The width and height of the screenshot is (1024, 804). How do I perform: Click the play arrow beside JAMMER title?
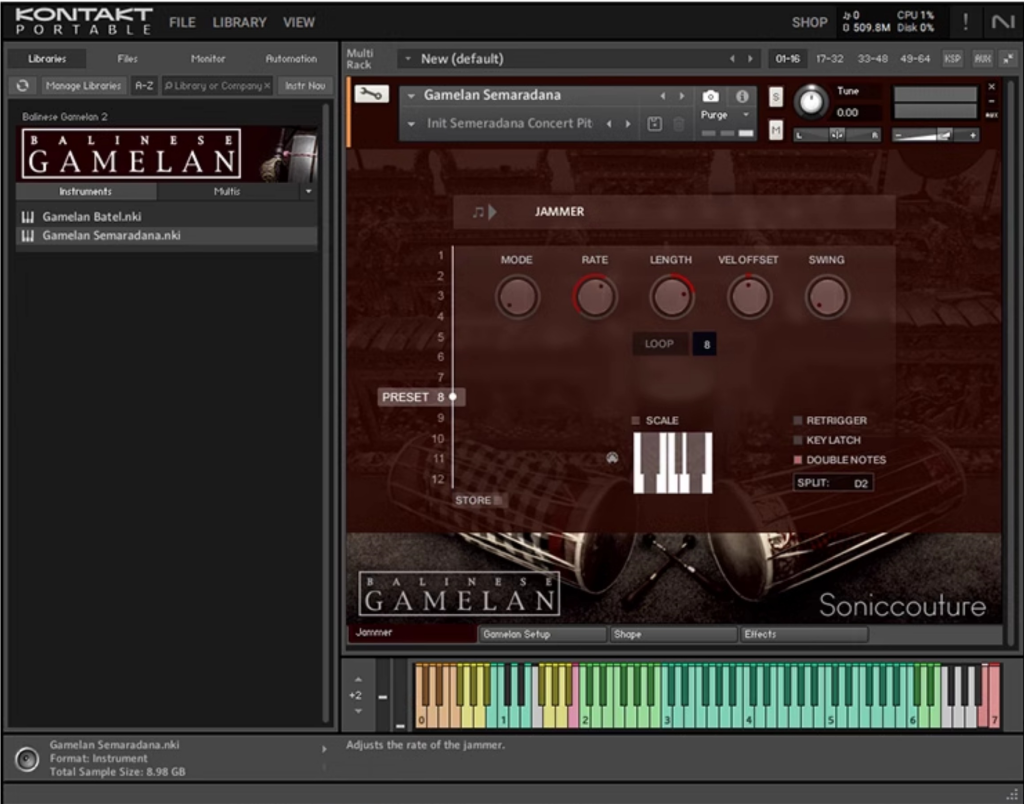(491, 212)
